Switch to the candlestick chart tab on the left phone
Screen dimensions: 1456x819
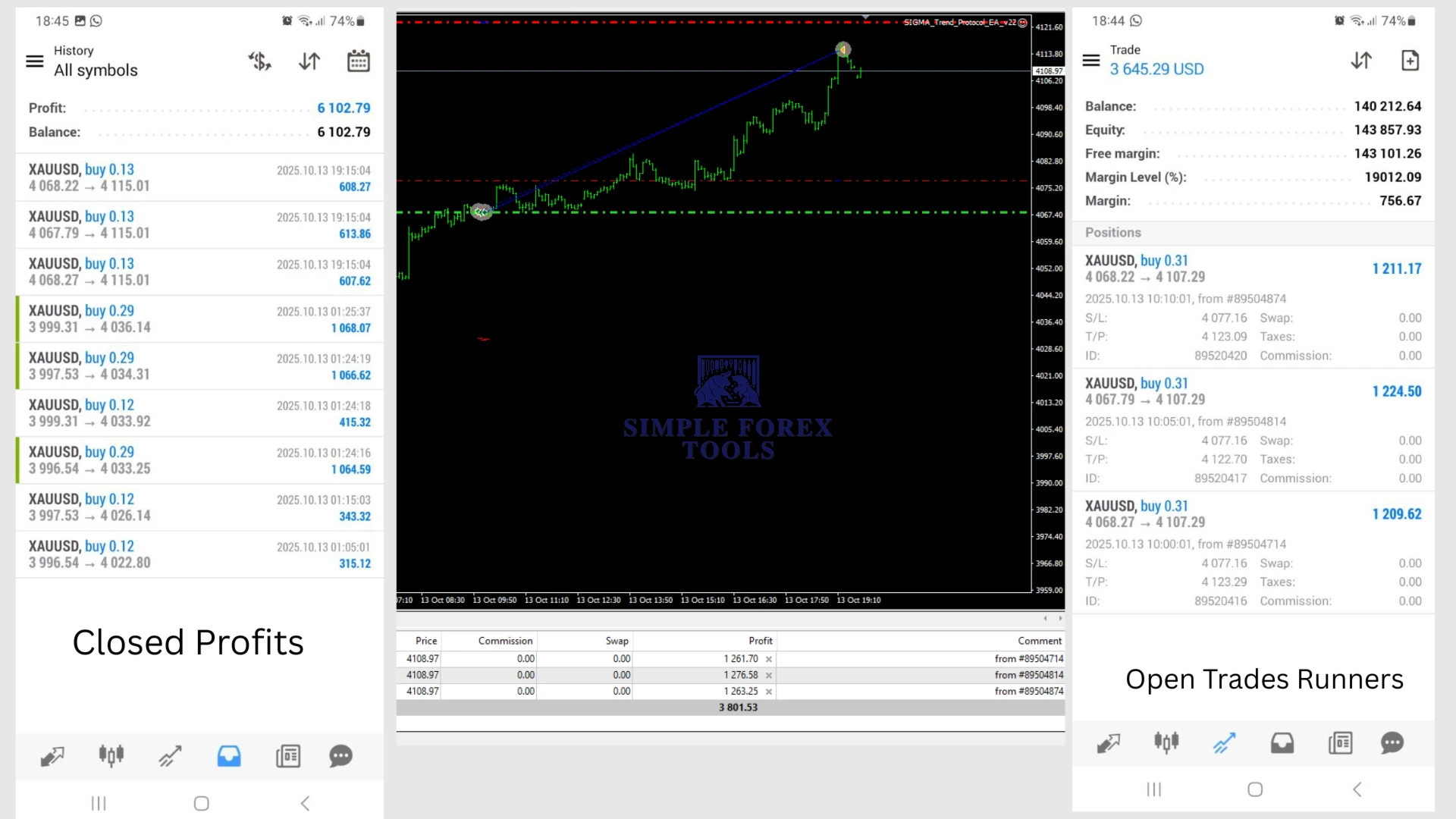click(111, 756)
